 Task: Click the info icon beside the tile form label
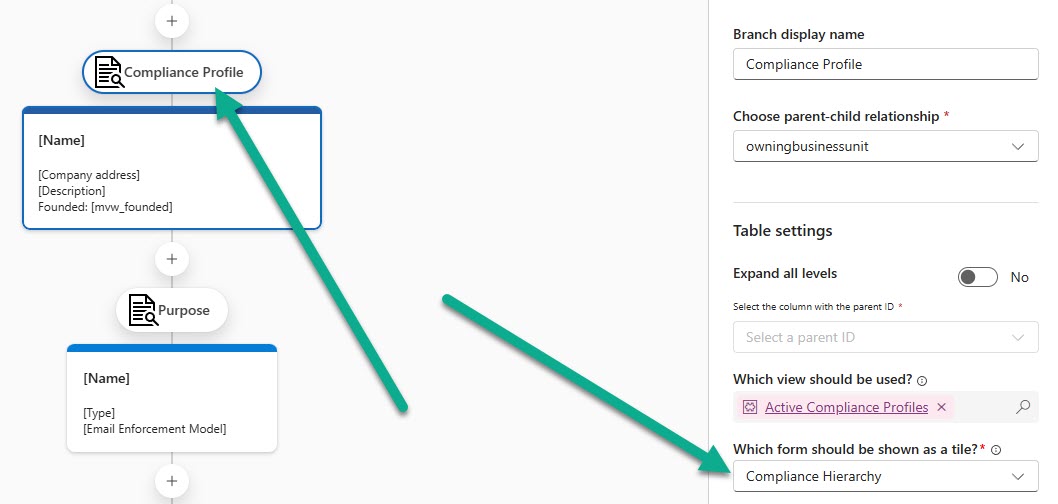click(x=996, y=450)
